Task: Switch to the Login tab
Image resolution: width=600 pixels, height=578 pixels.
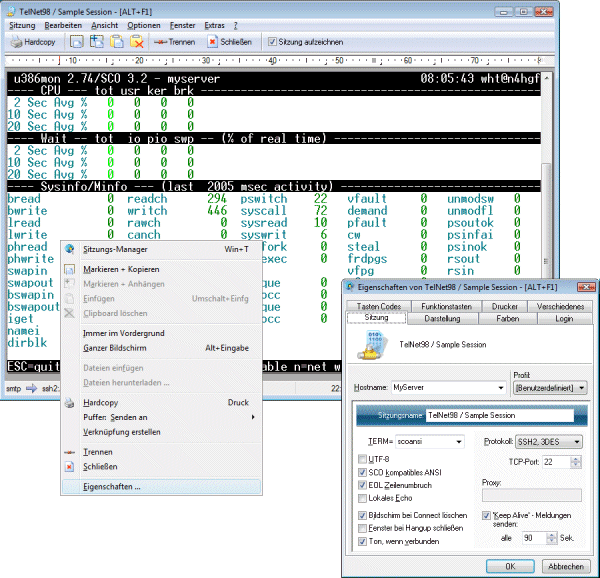Action: click(x=564, y=319)
